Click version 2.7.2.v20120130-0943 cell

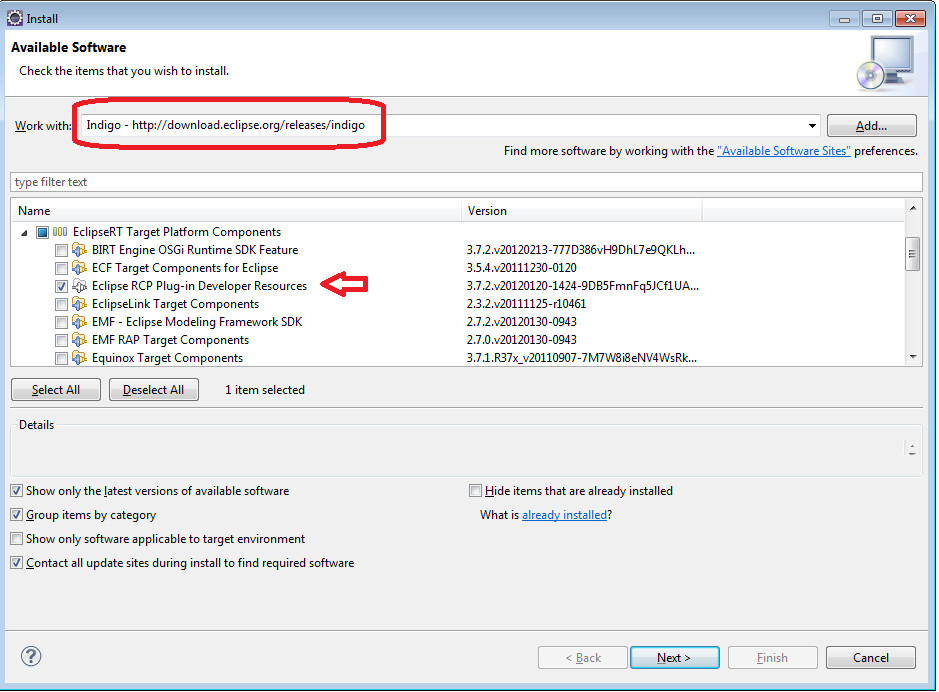pyautogui.click(x=522, y=322)
